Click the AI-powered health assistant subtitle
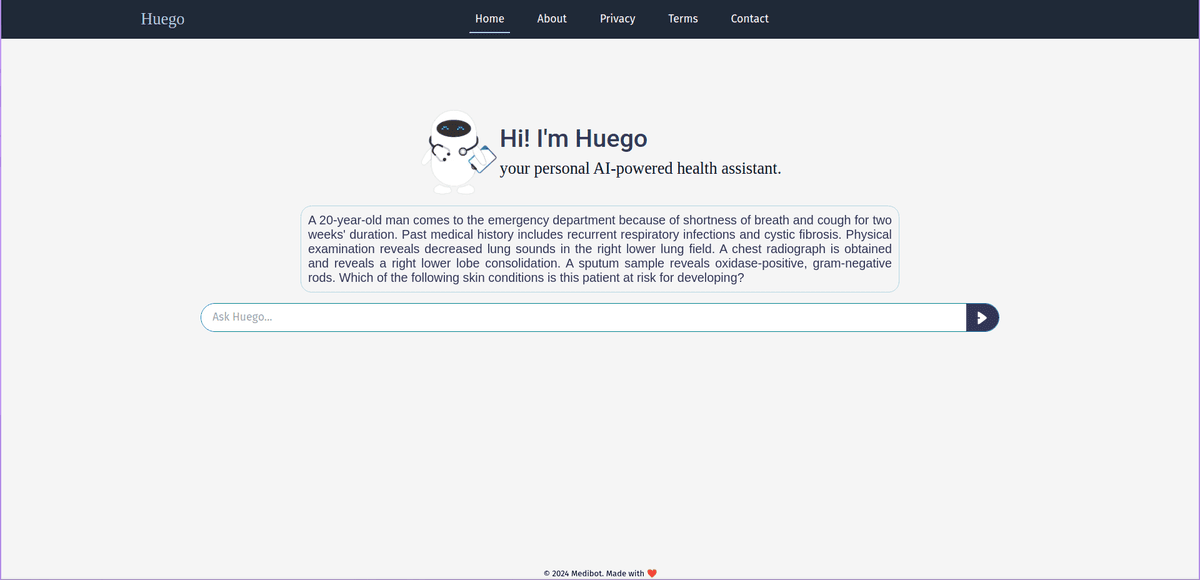This screenshot has height=580, width=1200. (640, 168)
